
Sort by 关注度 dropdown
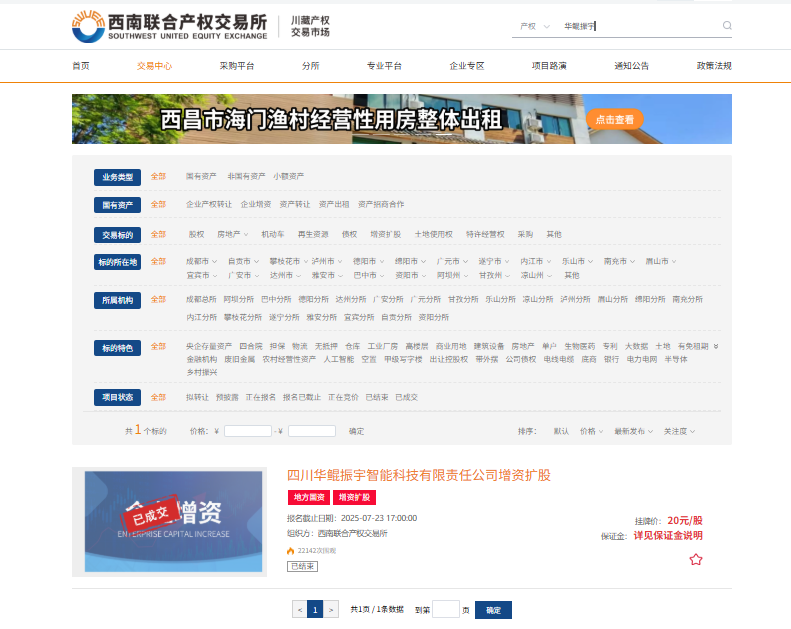(679, 431)
